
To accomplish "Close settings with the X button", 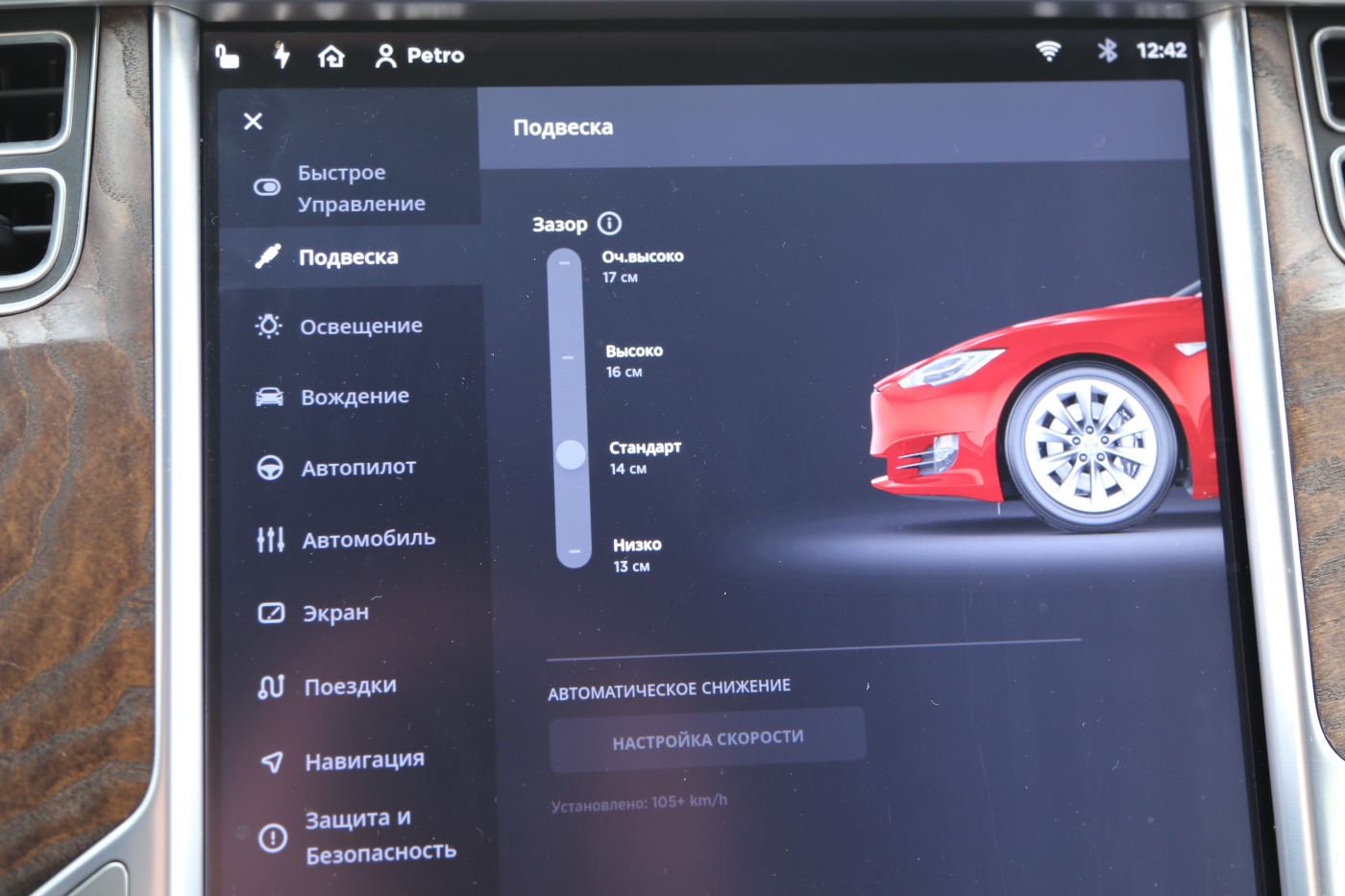I will click(x=252, y=121).
